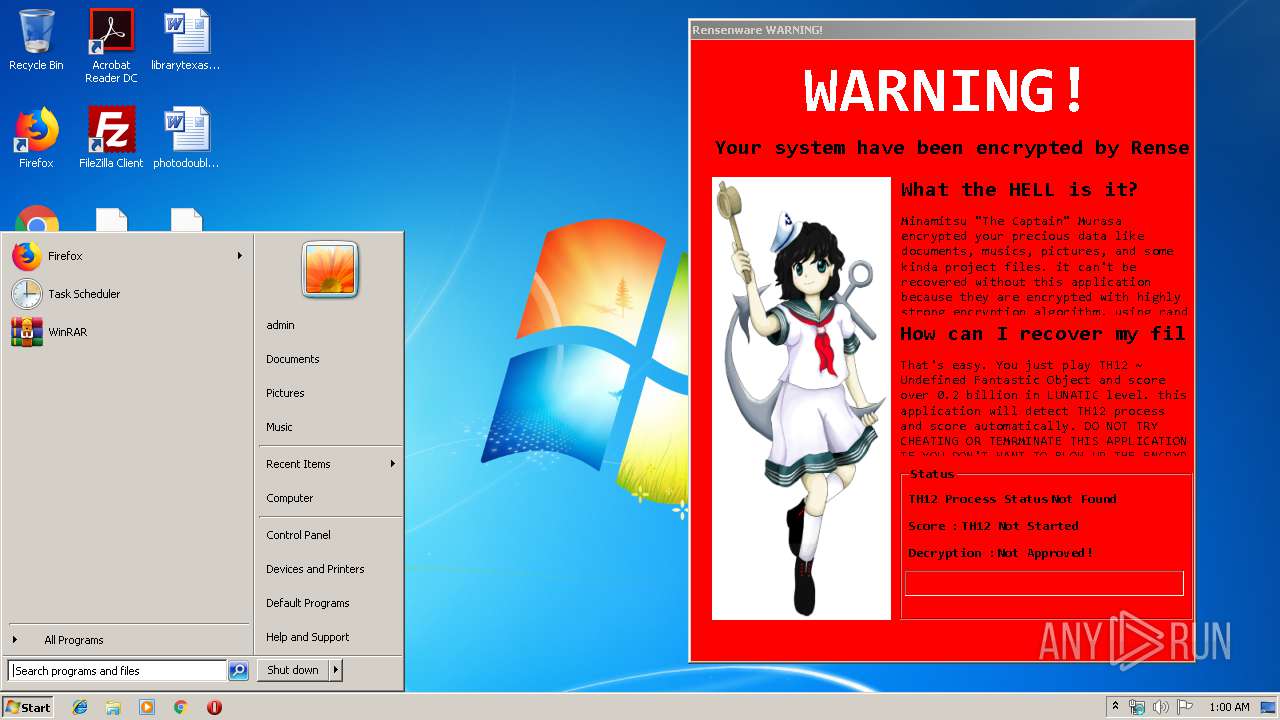Screen dimensions: 1280x720
Task: Open Internet Explorer from the taskbar
Action: [80, 707]
